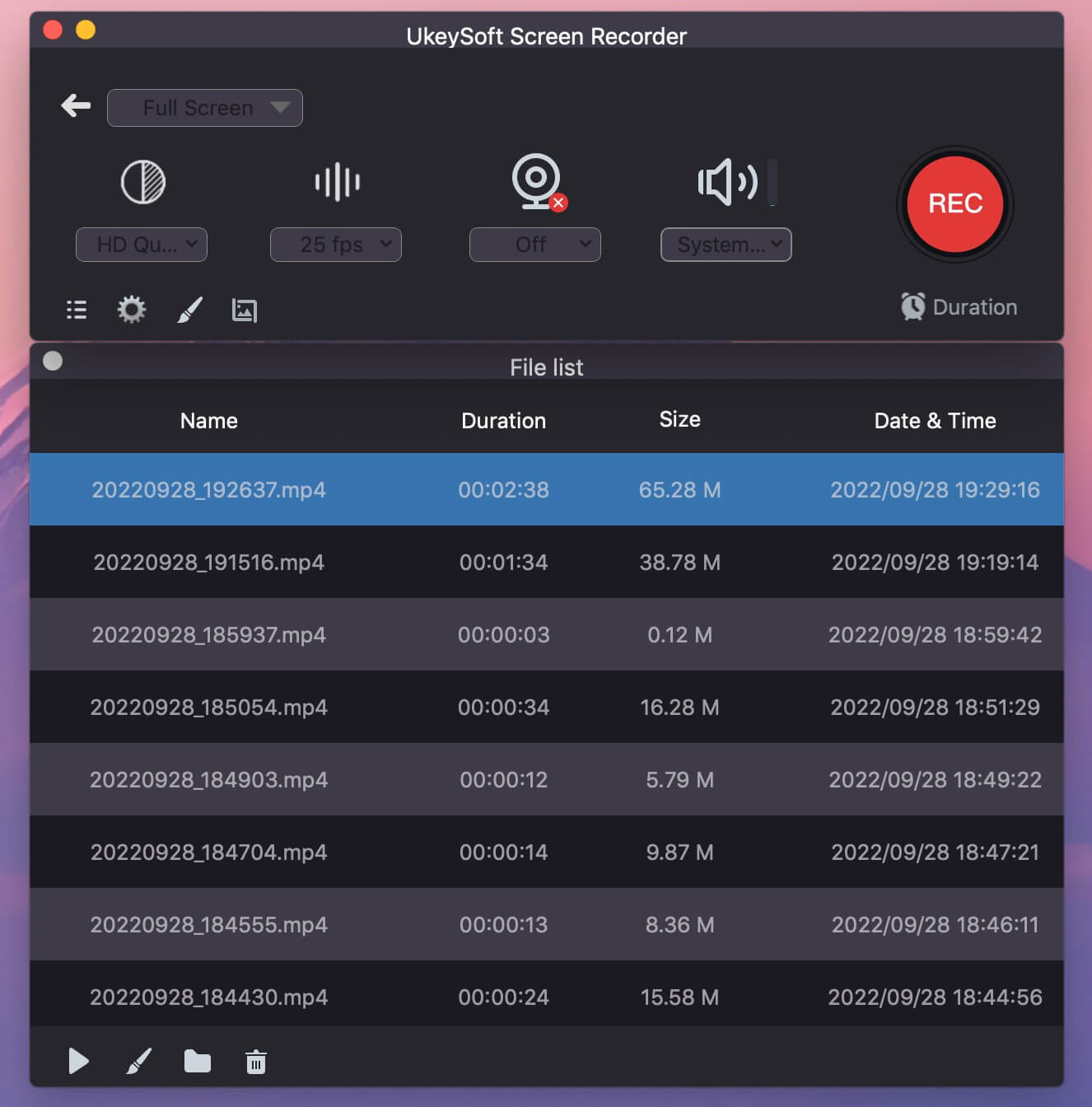Sort list by Name column header
The height and width of the screenshot is (1107, 1092).
209,421
